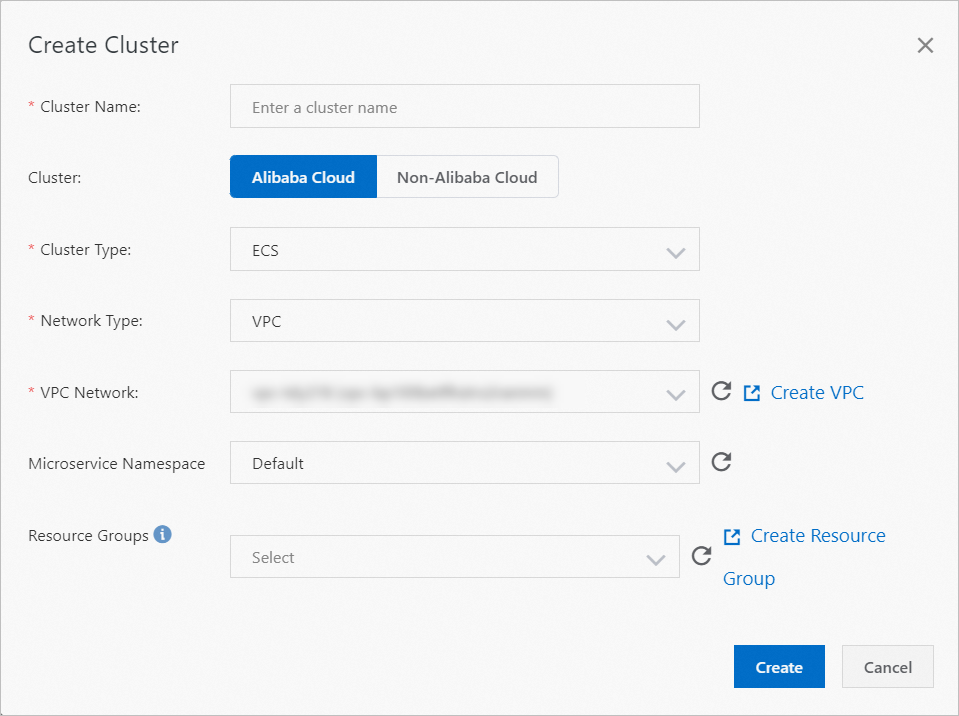
Task: Click the Create Resource Group link
Action: pyautogui.click(x=804, y=557)
